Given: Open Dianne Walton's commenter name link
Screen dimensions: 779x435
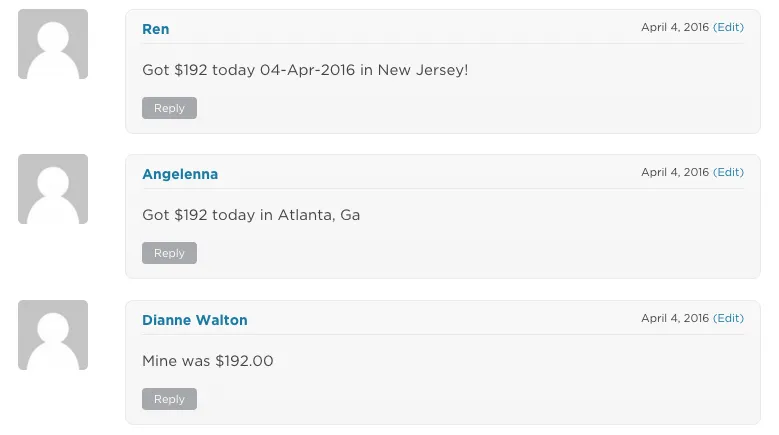Looking at the screenshot, I should click(195, 320).
